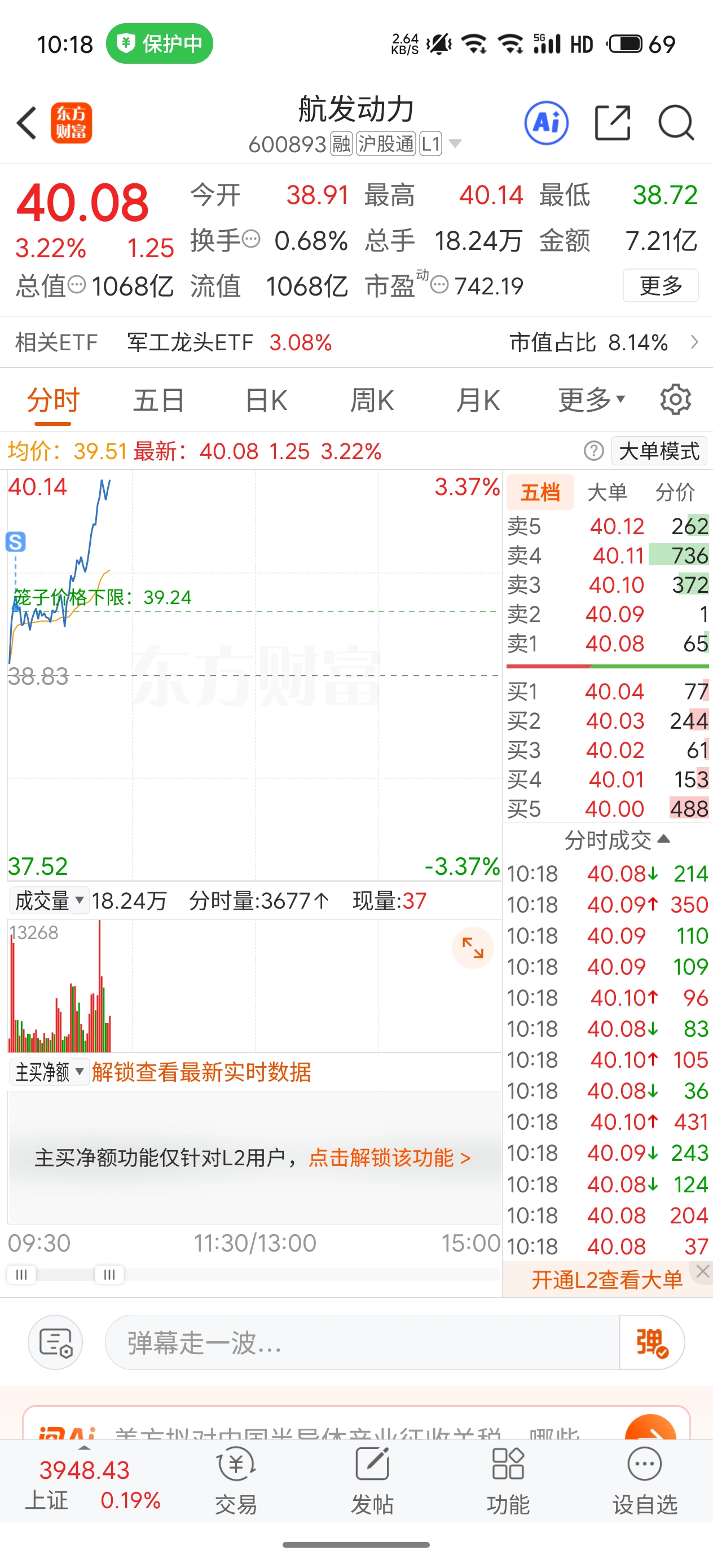This screenshot has width=713, height=1568.
Task: Open the 相关ETF row chevron
Action: pyautogui.click(x=694, y=341)
